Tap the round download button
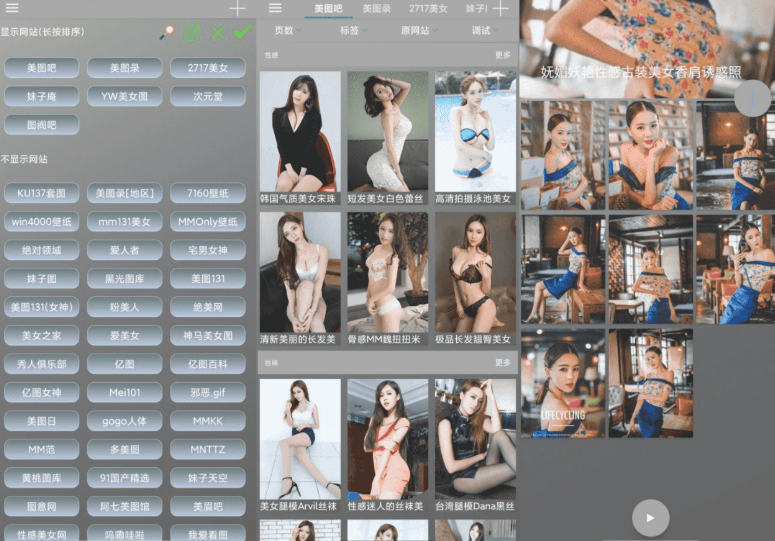 pyautogui.click(x=752, y=98)
